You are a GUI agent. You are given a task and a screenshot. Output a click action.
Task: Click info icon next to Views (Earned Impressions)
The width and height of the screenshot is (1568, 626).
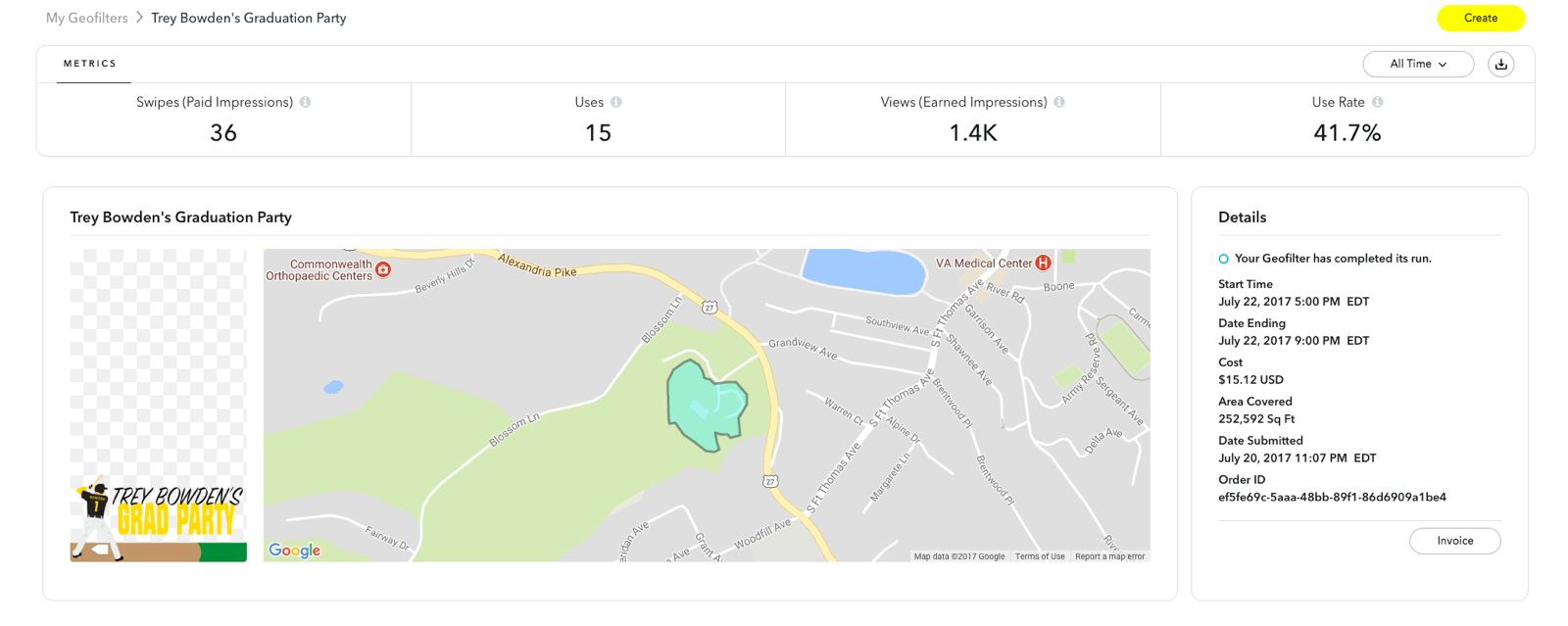[1059, 102]
